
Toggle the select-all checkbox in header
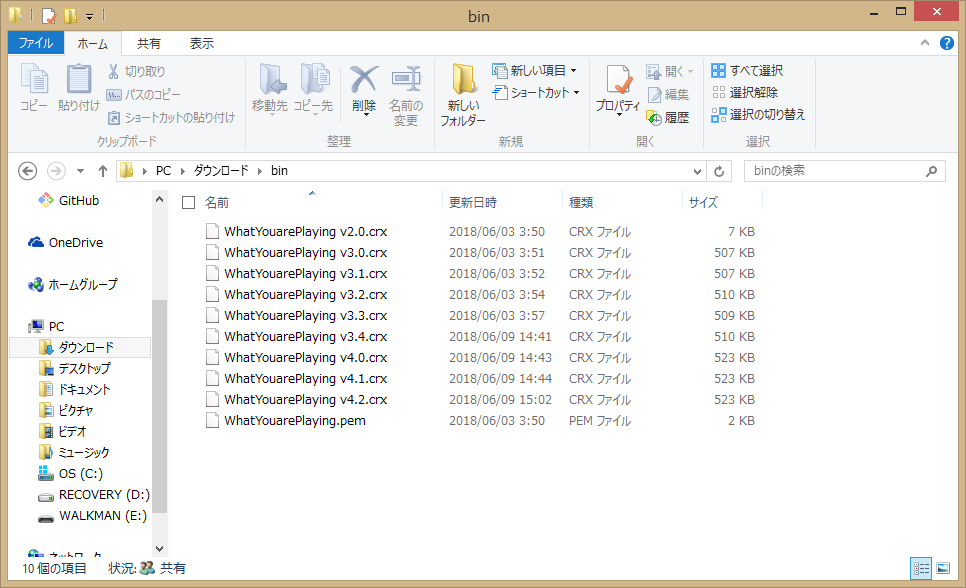click(188, 203)
